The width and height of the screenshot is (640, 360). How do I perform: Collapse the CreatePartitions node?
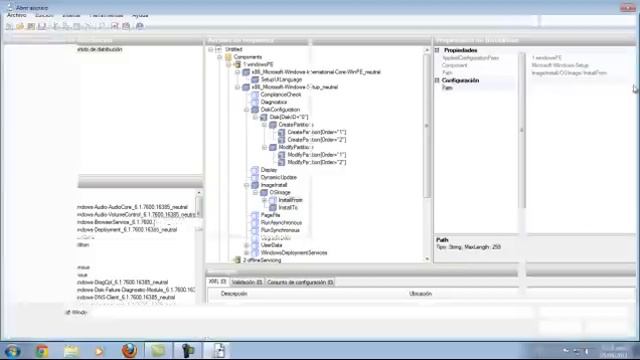coord(264,125)
